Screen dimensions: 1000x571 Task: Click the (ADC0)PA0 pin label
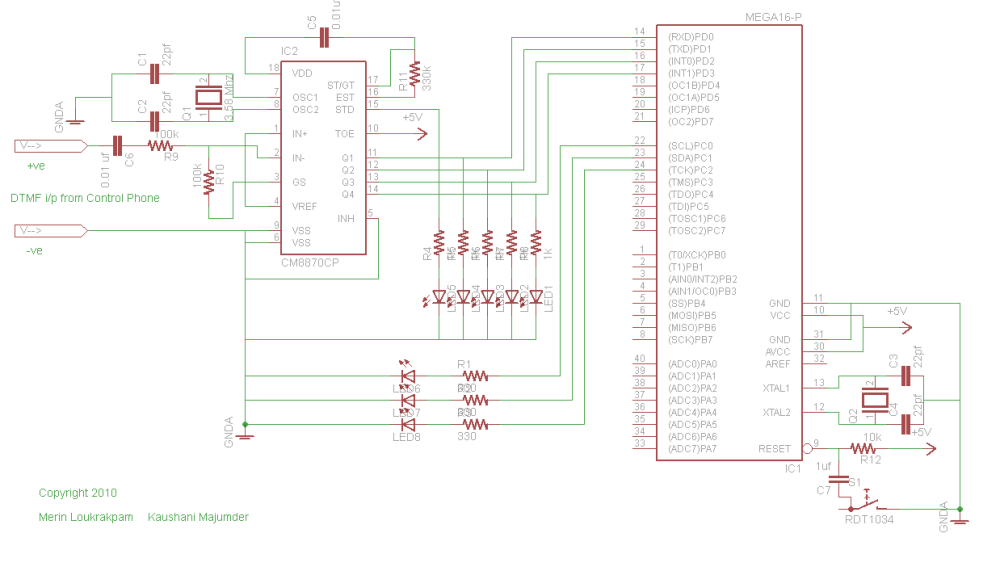coord(693,364)
